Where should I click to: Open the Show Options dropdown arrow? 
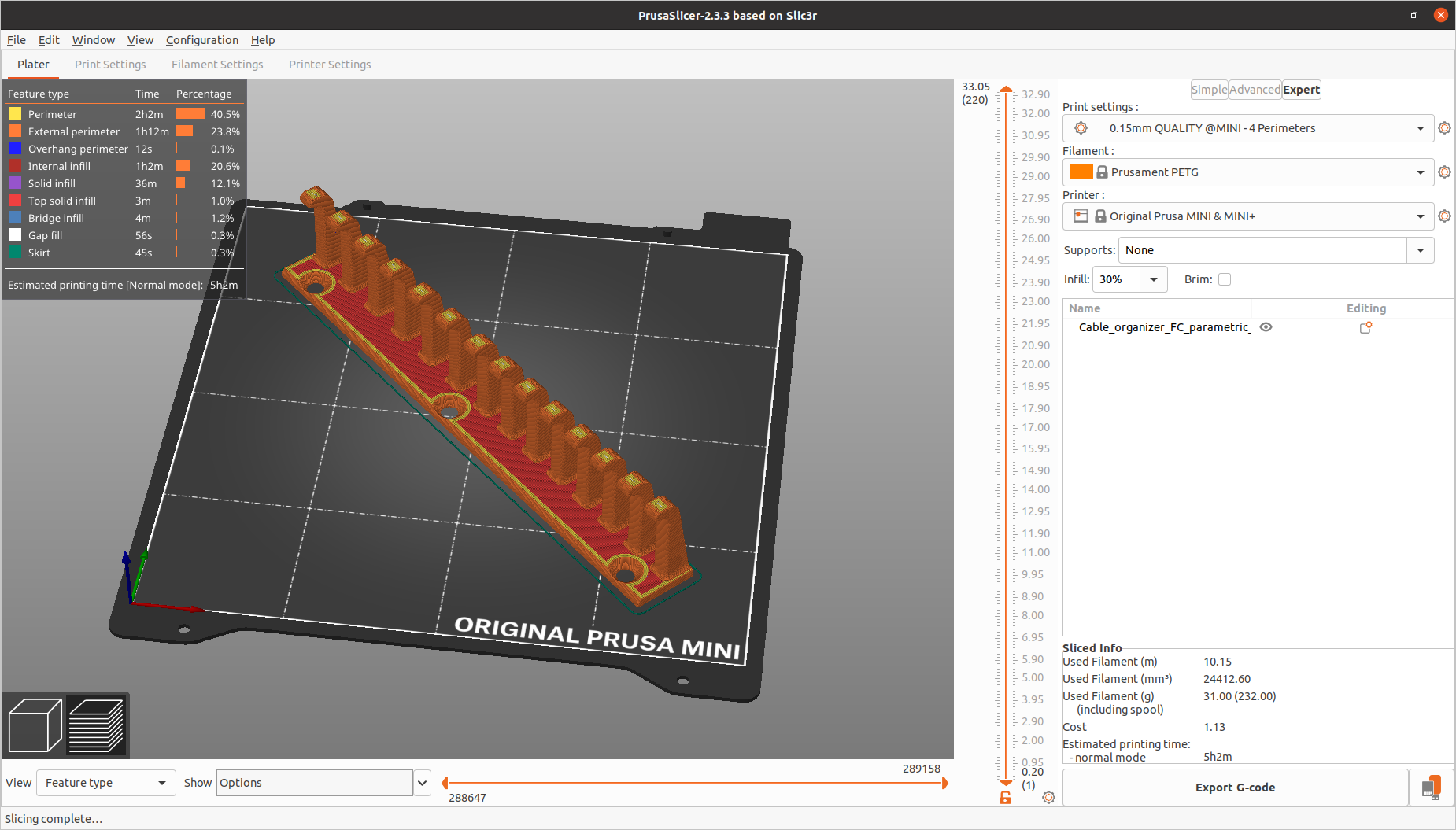point(423,783)
